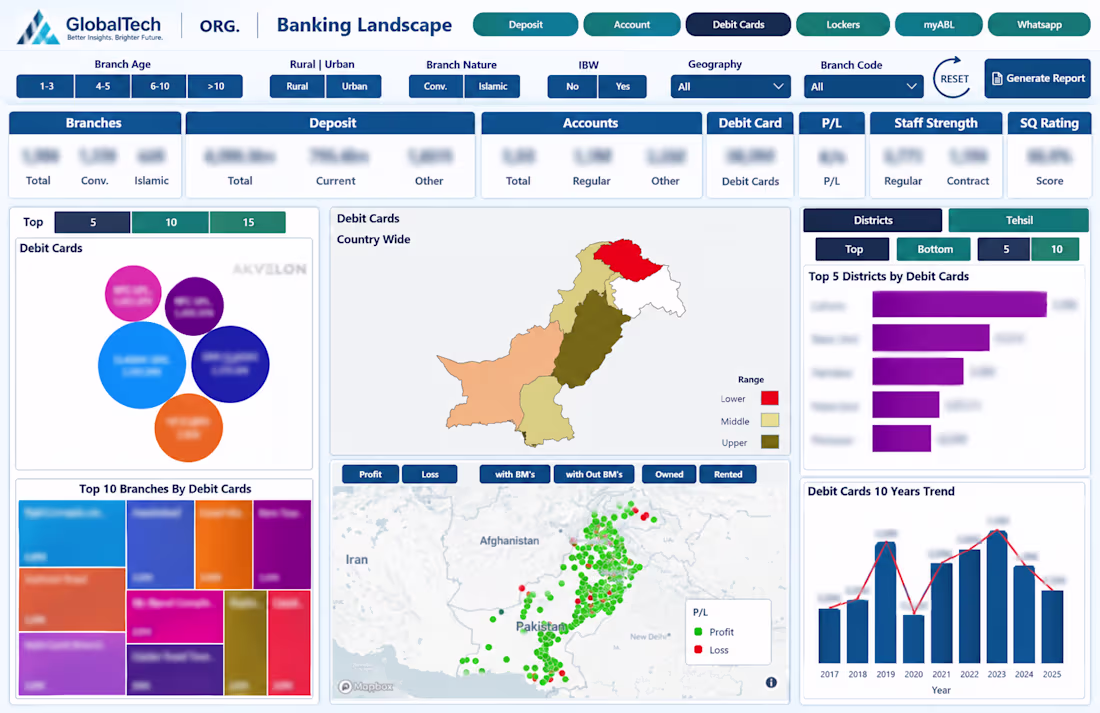This screenshot has width=1100, height=713.
Task: Click the beige Middle range swatch
Action: click(770, 420)
